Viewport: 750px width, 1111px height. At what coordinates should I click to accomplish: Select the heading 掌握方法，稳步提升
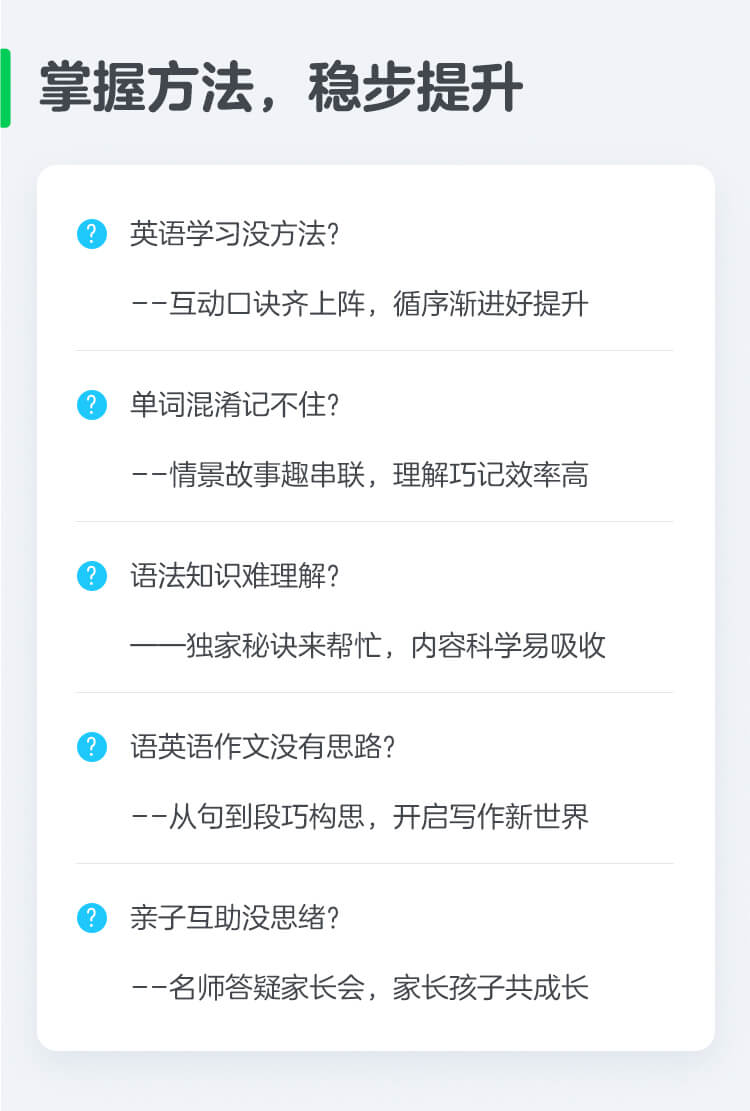pyautogui.click(x=281, y=87)
